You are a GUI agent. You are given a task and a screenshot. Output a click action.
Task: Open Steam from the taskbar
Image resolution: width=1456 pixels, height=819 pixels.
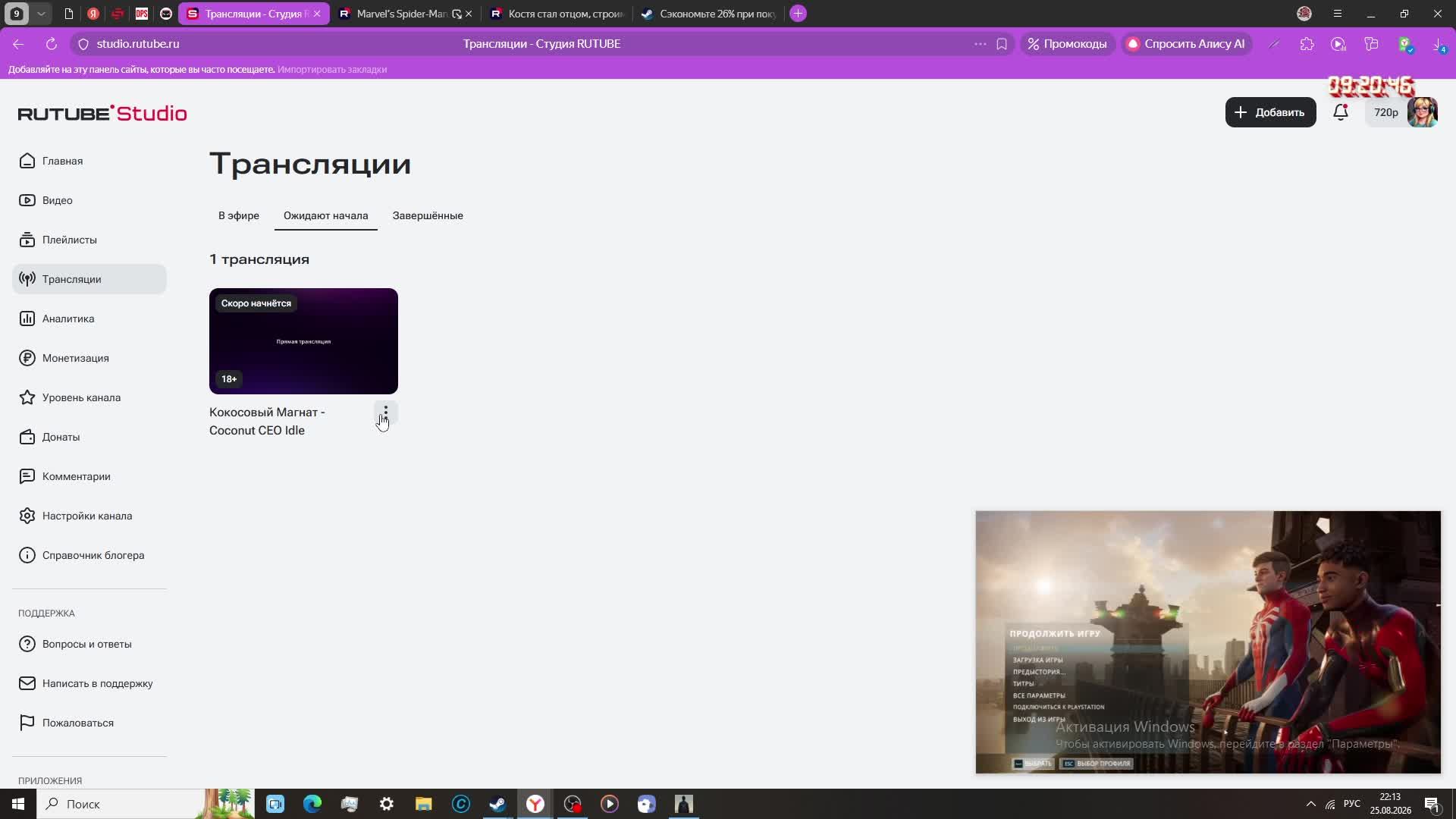tap(497, 804)
